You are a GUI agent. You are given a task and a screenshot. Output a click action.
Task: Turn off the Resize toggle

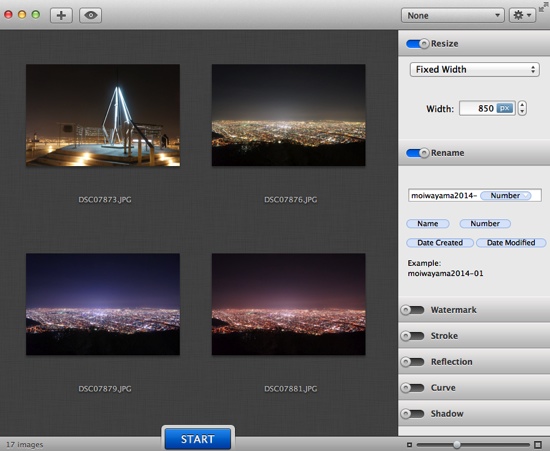click(417, 43)
